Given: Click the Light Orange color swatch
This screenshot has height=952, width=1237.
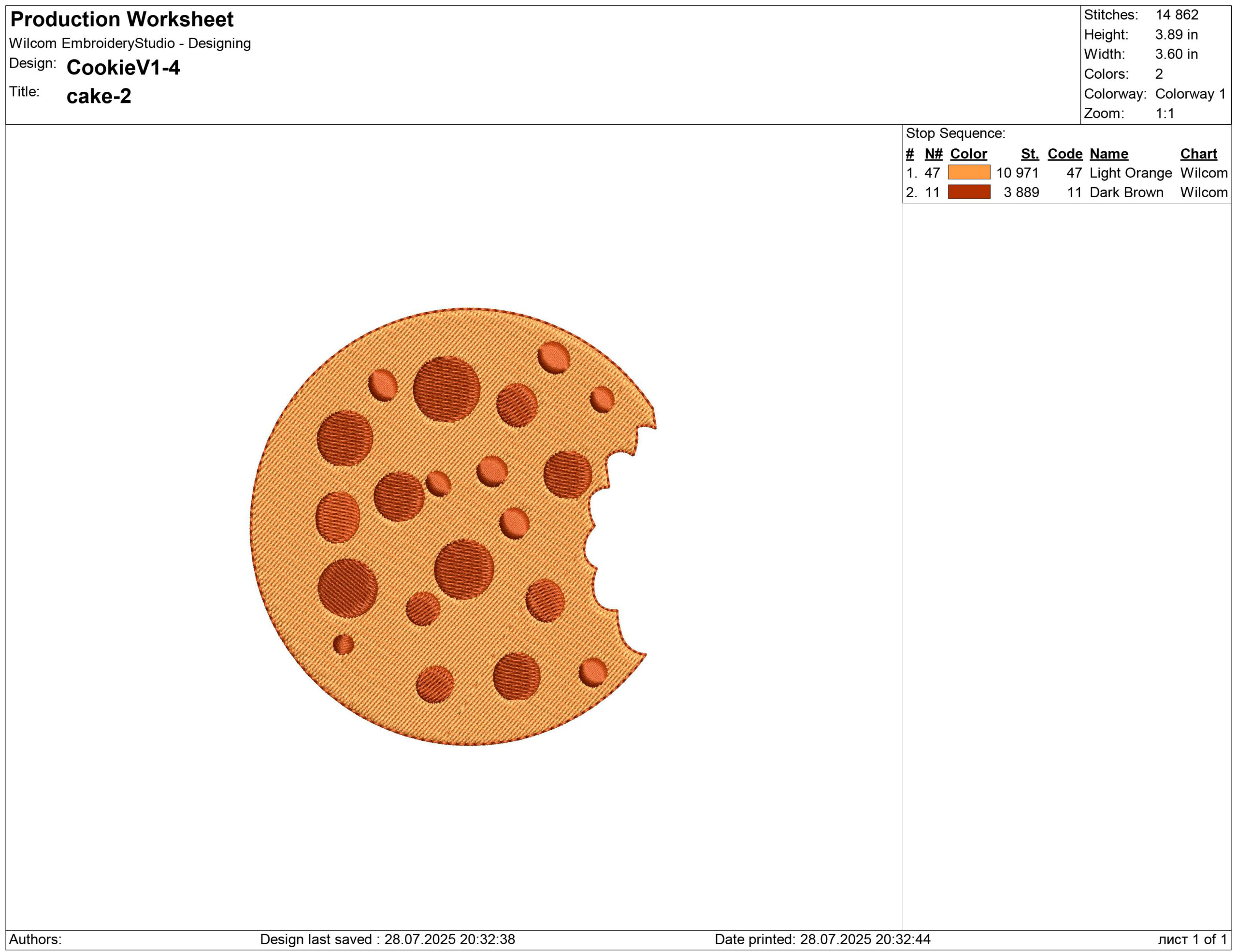Looking at the screenshot, I should click(968, 172).
